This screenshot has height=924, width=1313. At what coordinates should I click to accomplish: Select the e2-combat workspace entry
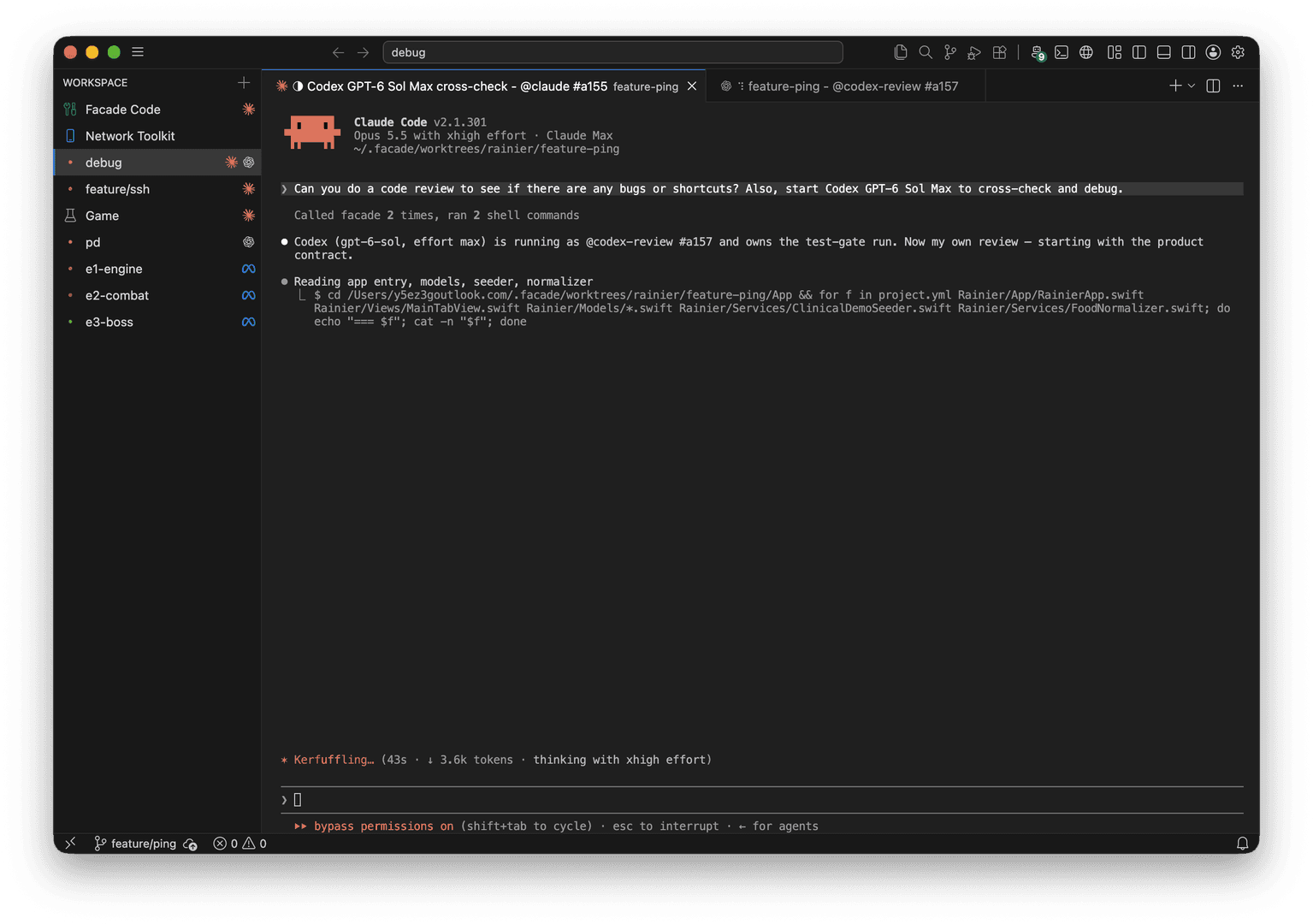tap(157, 295)
